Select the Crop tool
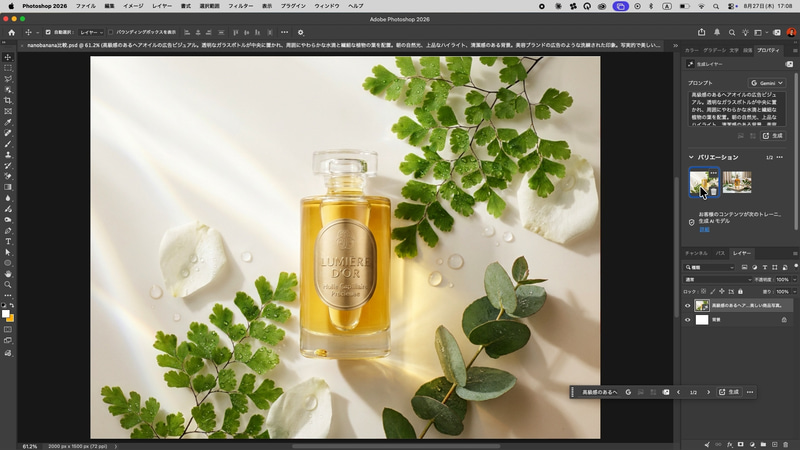Screen dimensions: 800x450 point(8,101)
